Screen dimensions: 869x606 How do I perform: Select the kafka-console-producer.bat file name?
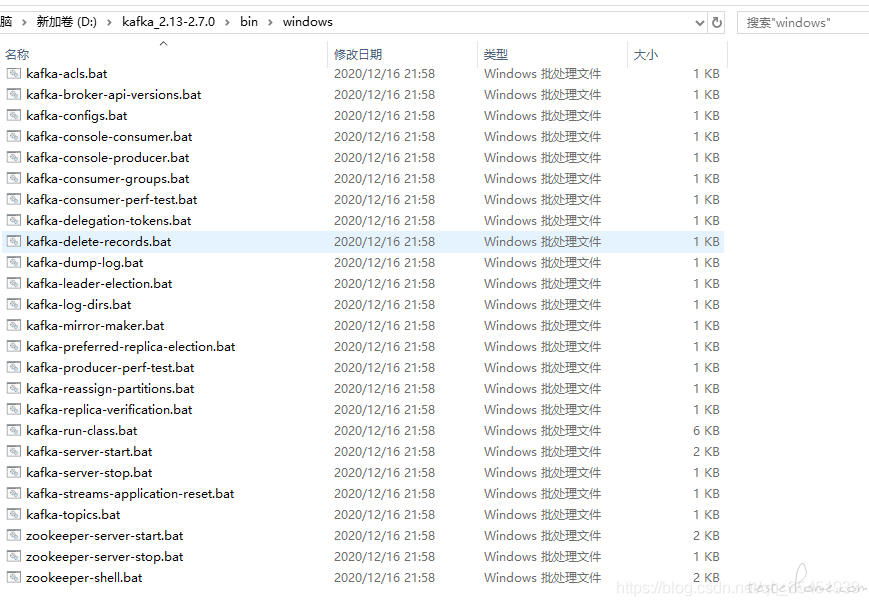(x=108, y=158)
